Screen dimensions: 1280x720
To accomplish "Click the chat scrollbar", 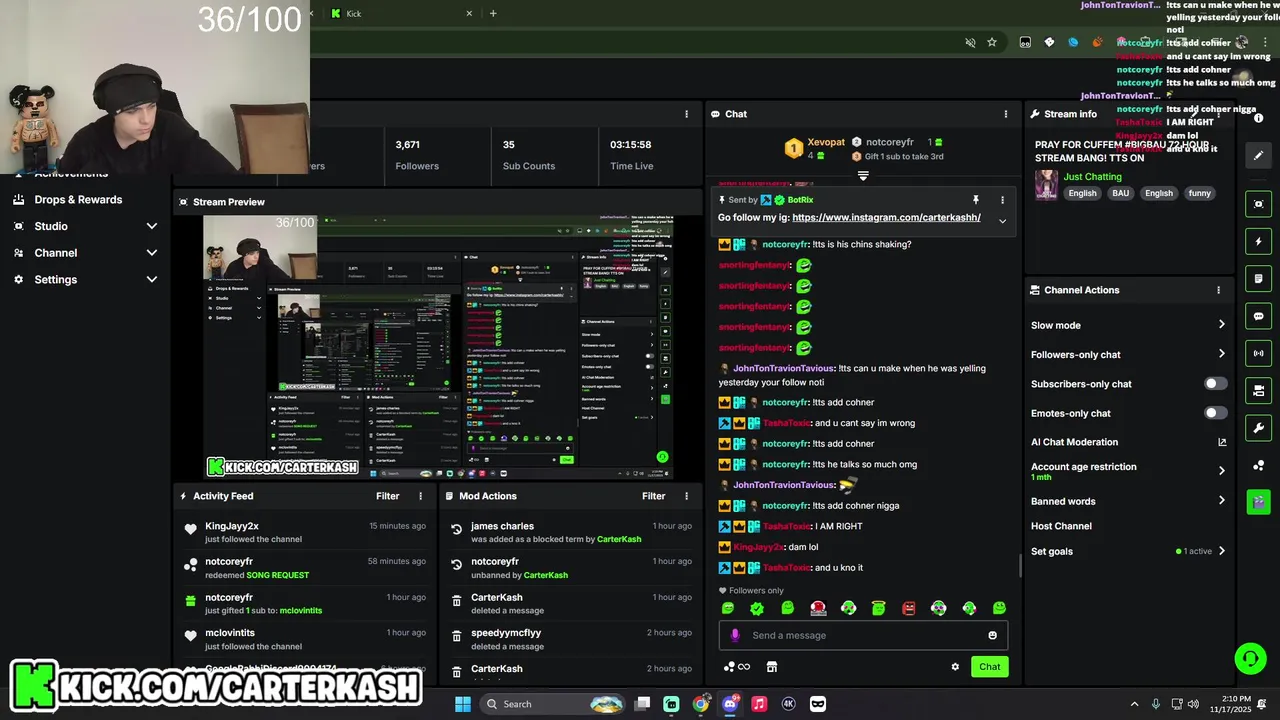I will [1020, 567].
